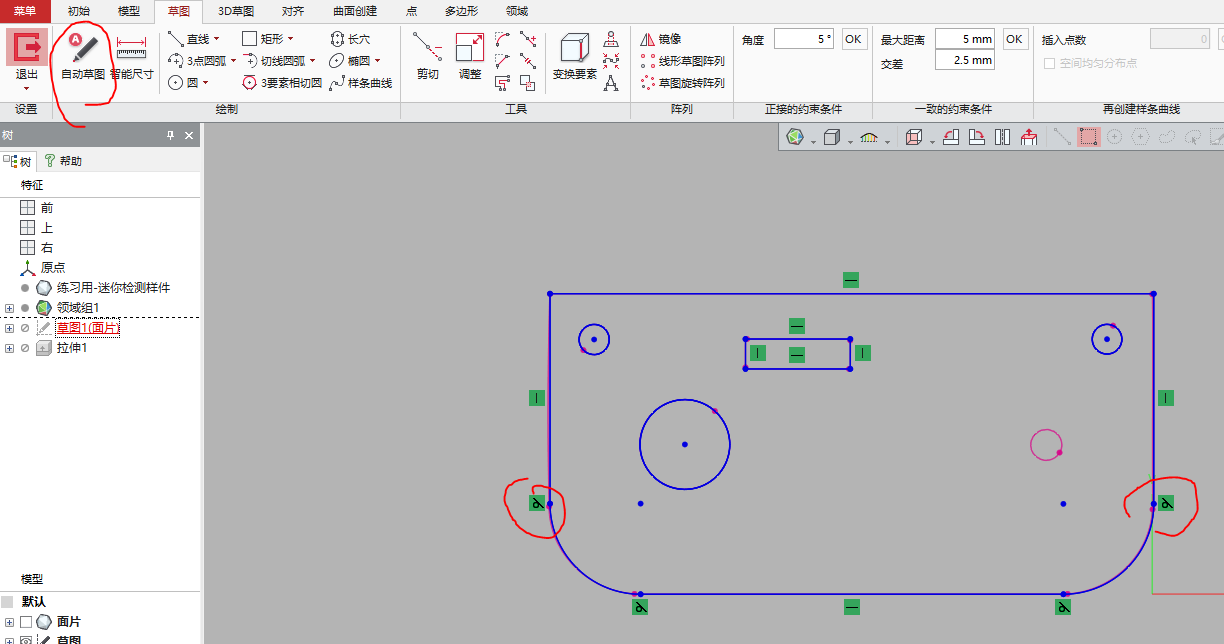Open the 直线 line dropdown arrow
The height and width of the screenshot is (644, 1224).
pyautogui.click(x=216, y=39)
